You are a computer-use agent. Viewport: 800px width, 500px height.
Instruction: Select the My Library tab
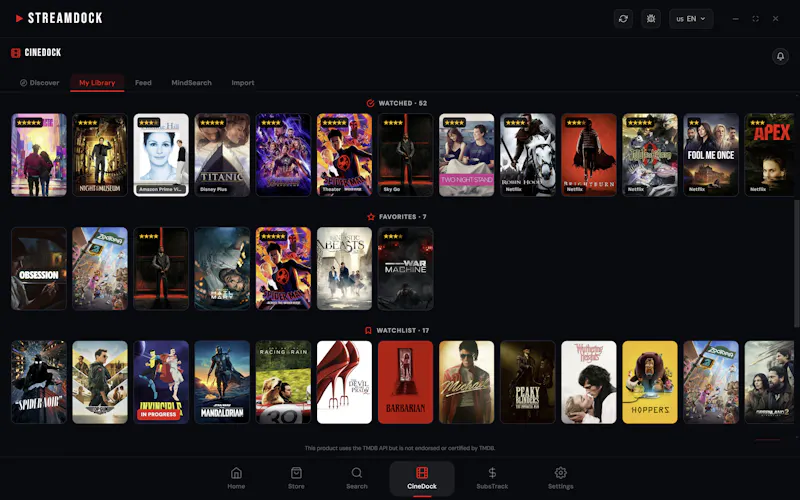click(x=97, y=83)
